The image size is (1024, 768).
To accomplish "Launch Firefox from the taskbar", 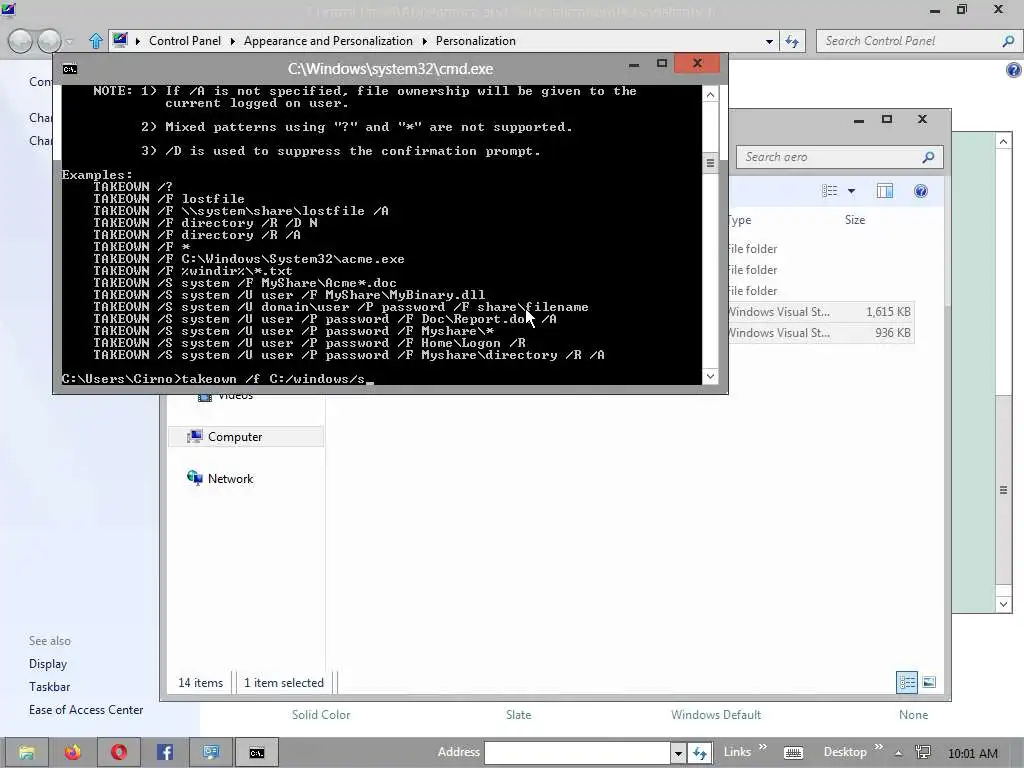I will click(x=72, y=752).
